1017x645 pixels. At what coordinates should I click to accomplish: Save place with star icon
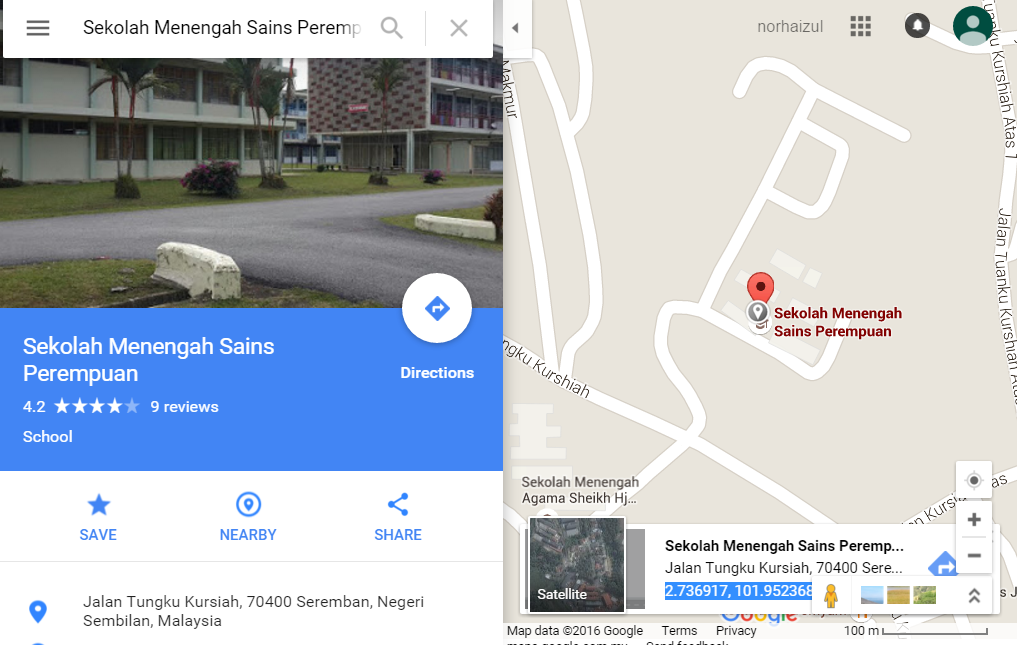pos(99,517)
